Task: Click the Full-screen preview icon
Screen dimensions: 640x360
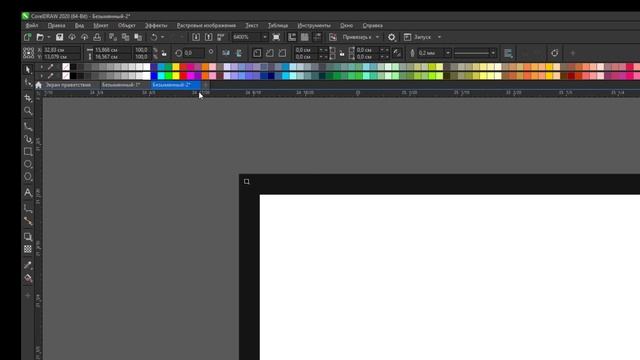Action: coord(276,37)
